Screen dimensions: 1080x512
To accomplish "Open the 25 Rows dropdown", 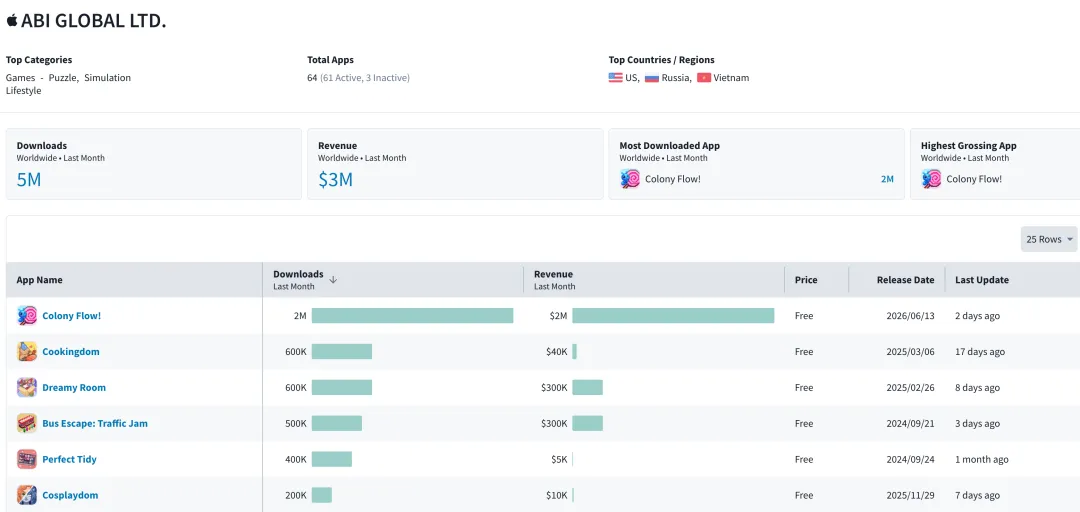I will pos(1049,239).
